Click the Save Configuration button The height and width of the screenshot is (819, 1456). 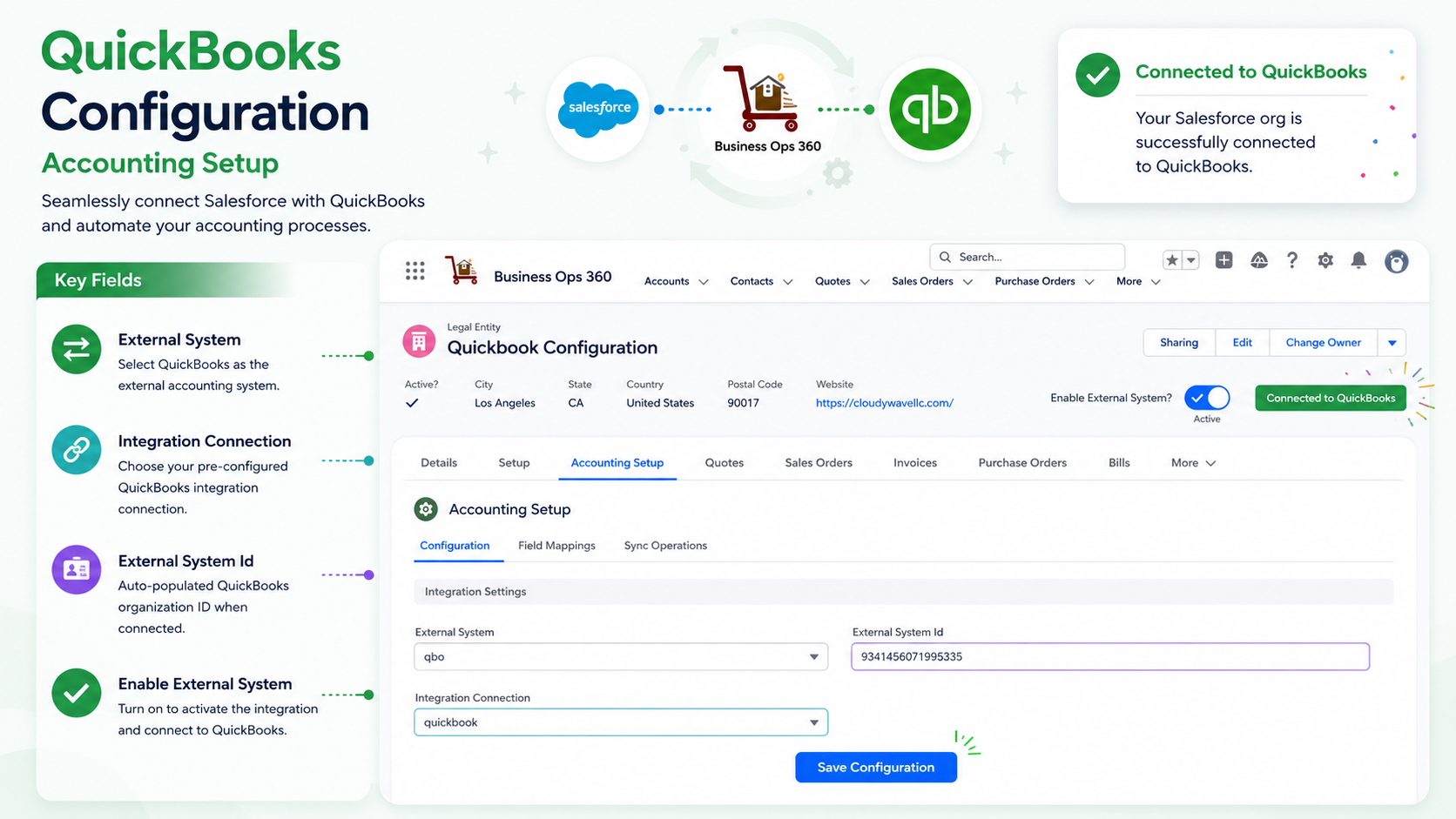(876, 767)
